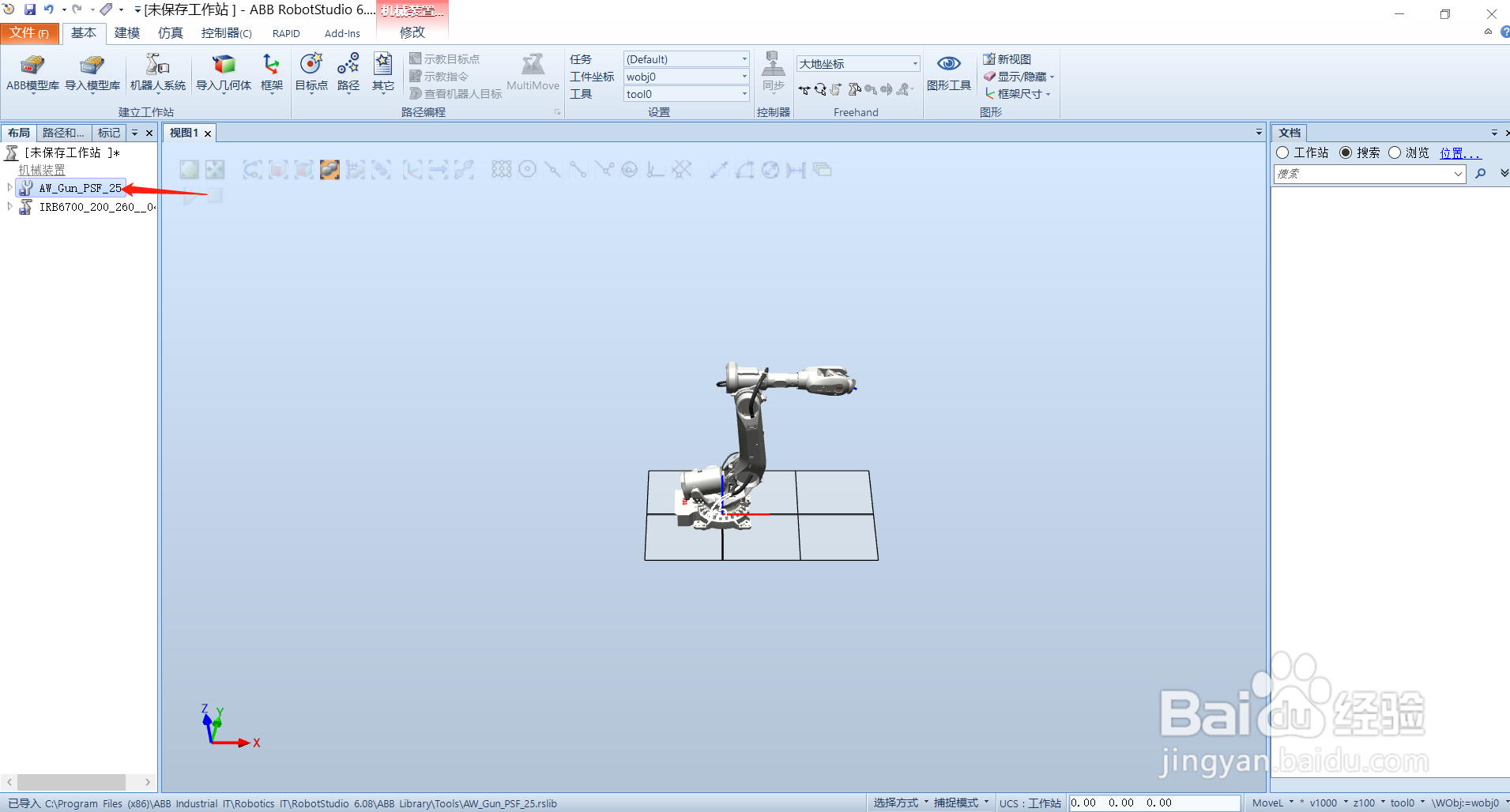
Task: Click the save icon in title bar
Action: pyautogui.click(x=30, y=9)
